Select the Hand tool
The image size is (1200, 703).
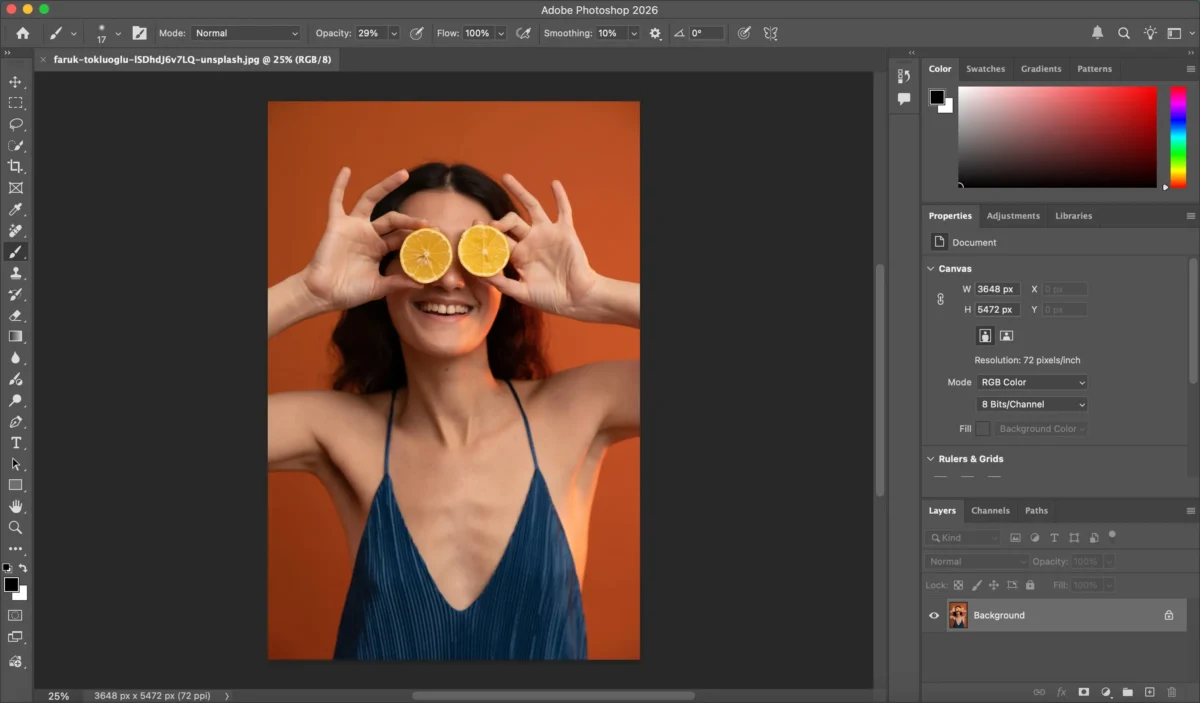15,506
